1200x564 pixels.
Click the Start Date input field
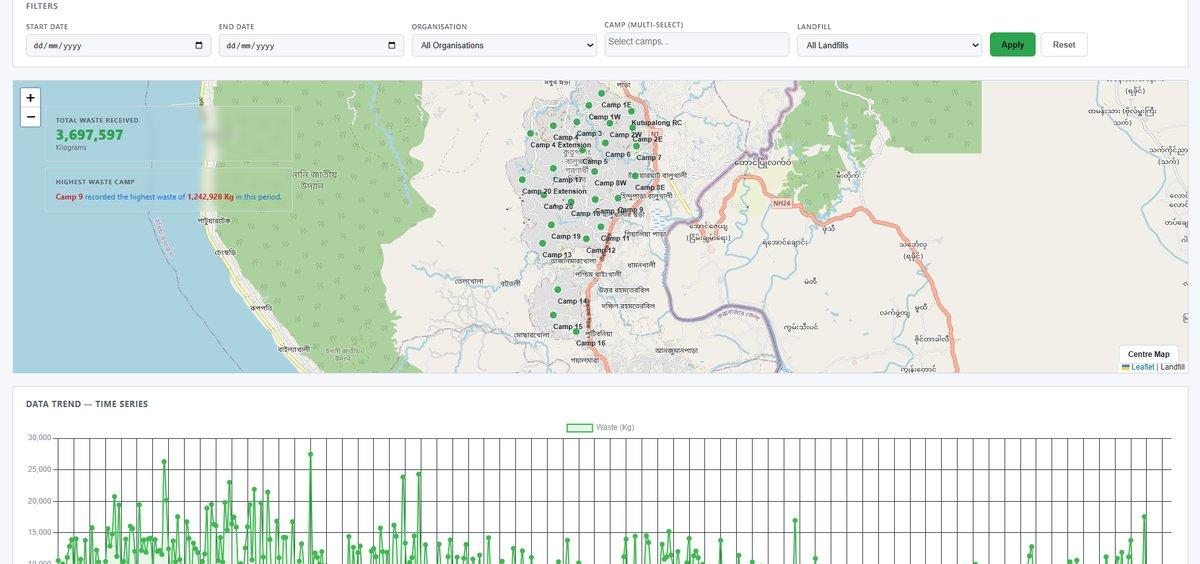coord(118,45)
